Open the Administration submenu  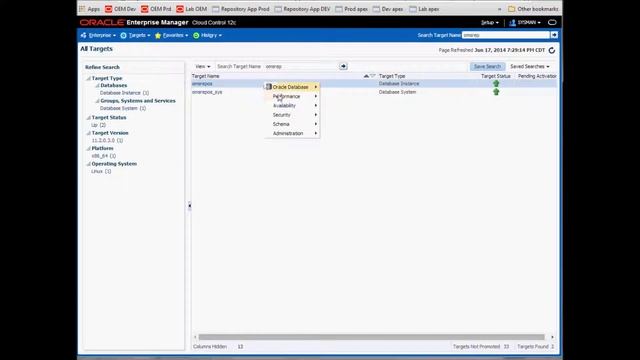coord(292,133)
